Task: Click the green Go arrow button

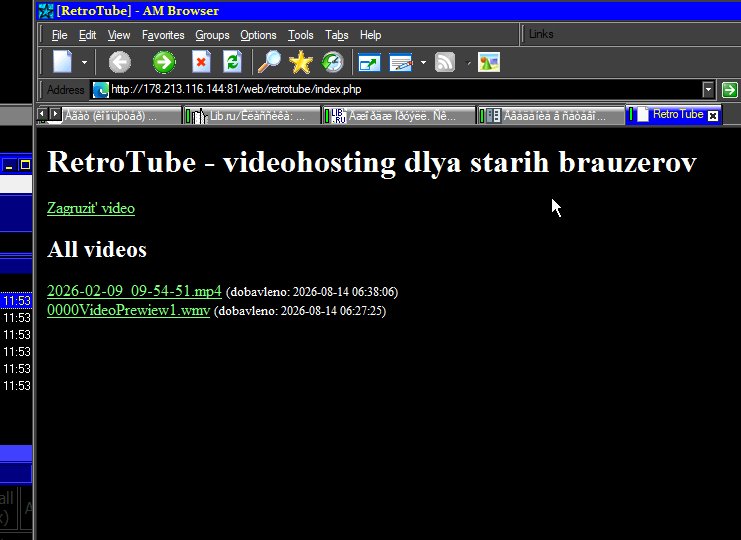Action: [x=729, y=89]
